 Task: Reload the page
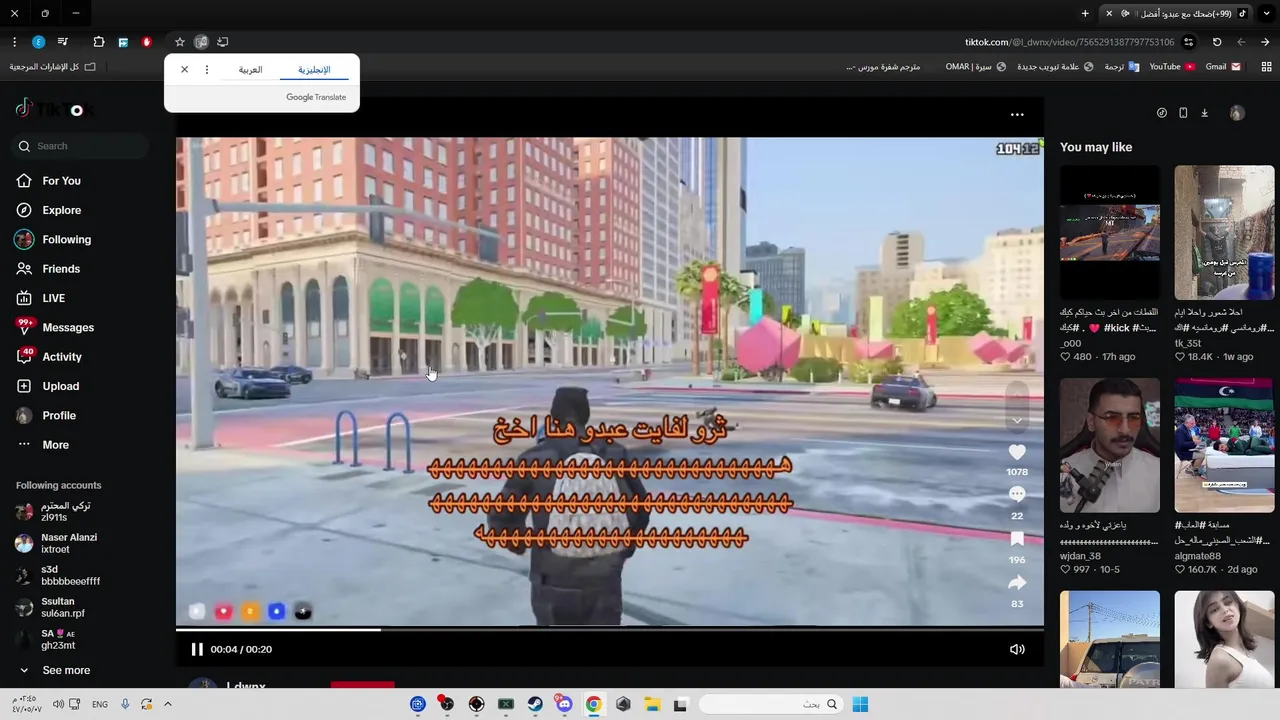pyautogui.click(x=1217, y=42)
